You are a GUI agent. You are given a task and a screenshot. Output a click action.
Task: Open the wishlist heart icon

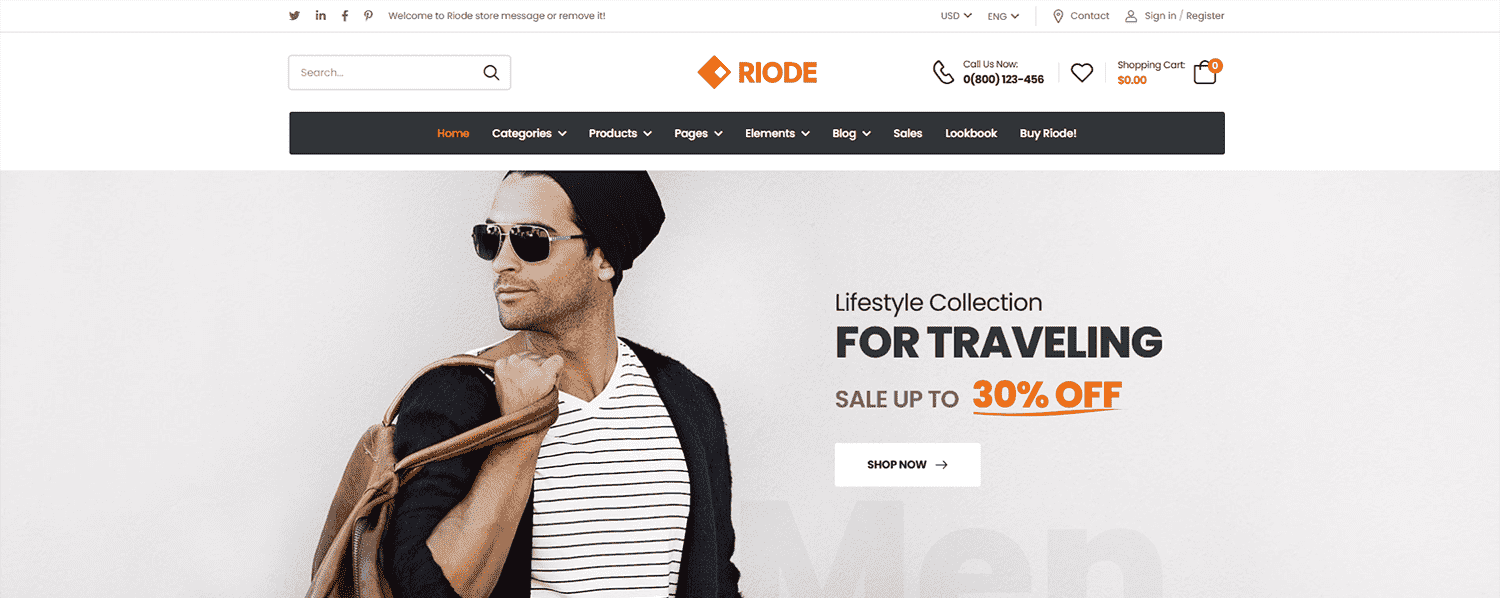pyautogui.click(x=1082, y=72)
